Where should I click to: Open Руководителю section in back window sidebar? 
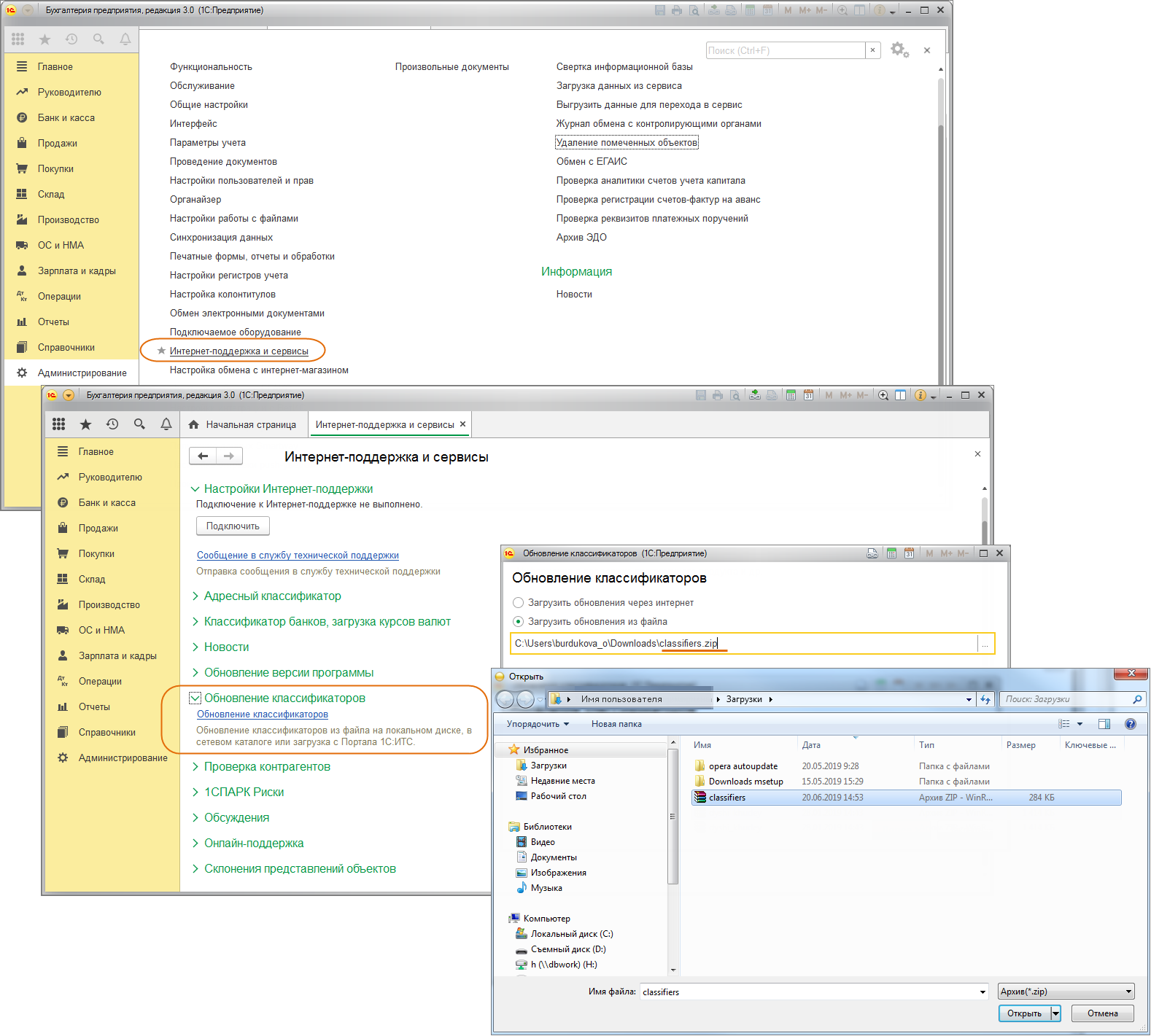click(69, 93)
